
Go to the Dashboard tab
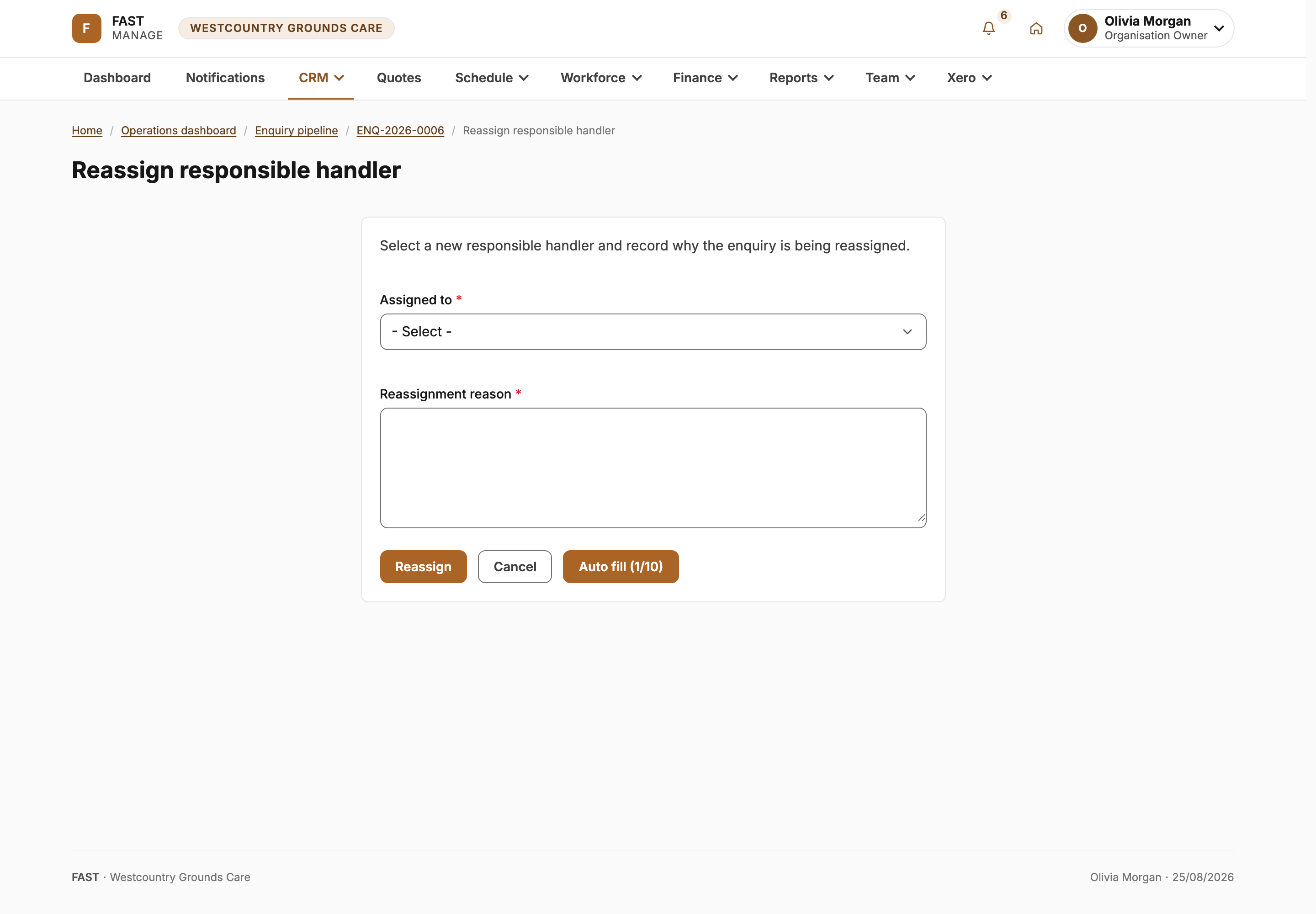coord(117,78)
